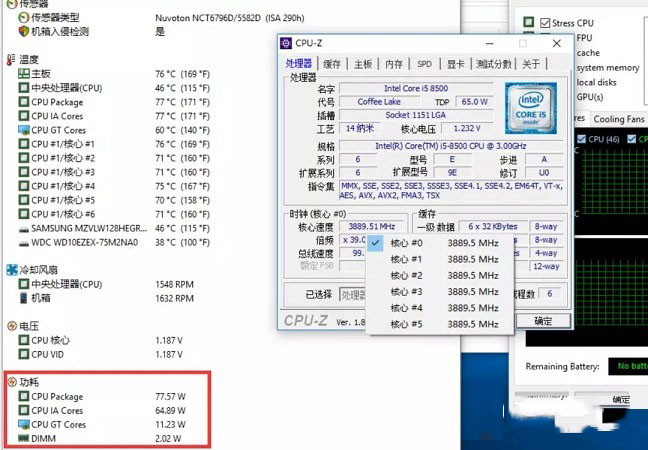Minimize the CPU-Z window
This screenshot has width=648, height=450.
point(490,43)
